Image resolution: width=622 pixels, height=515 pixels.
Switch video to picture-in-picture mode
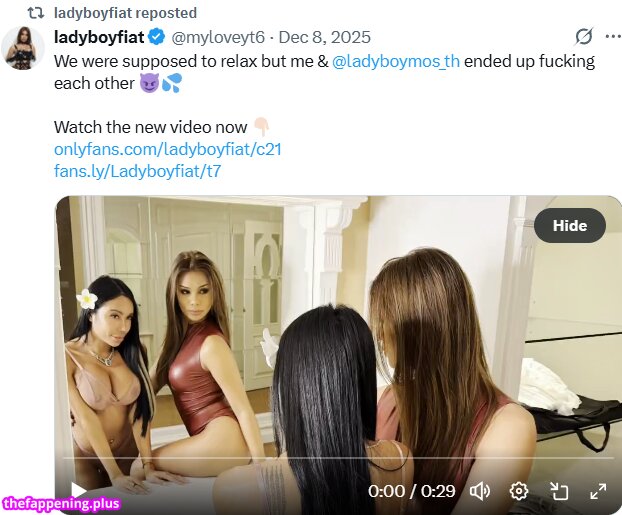point(559,492)
